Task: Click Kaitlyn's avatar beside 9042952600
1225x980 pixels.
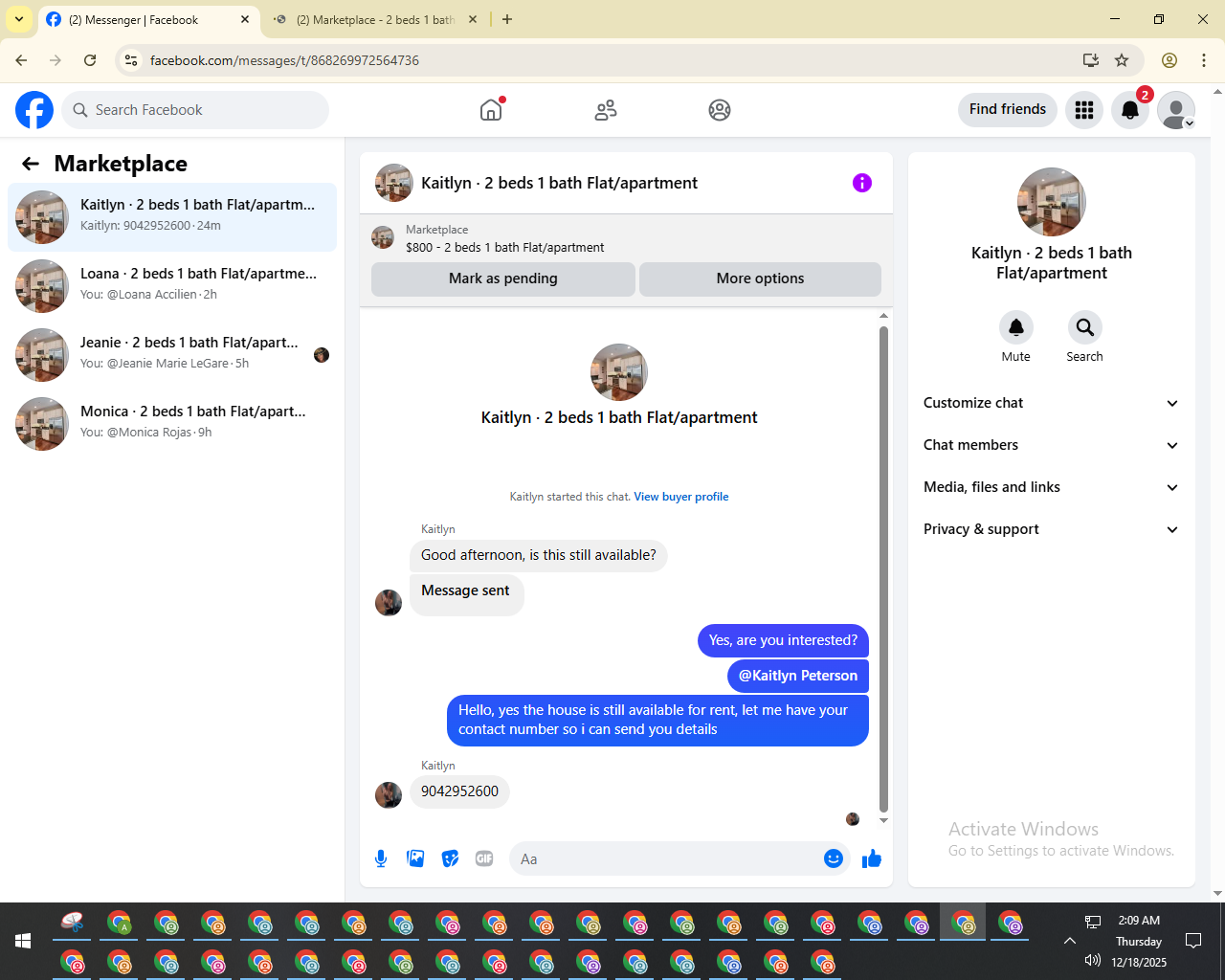Action: coord(389,795)
